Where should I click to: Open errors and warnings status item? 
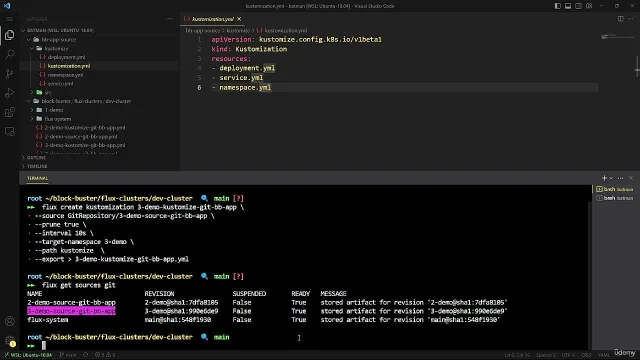(105, 355)
